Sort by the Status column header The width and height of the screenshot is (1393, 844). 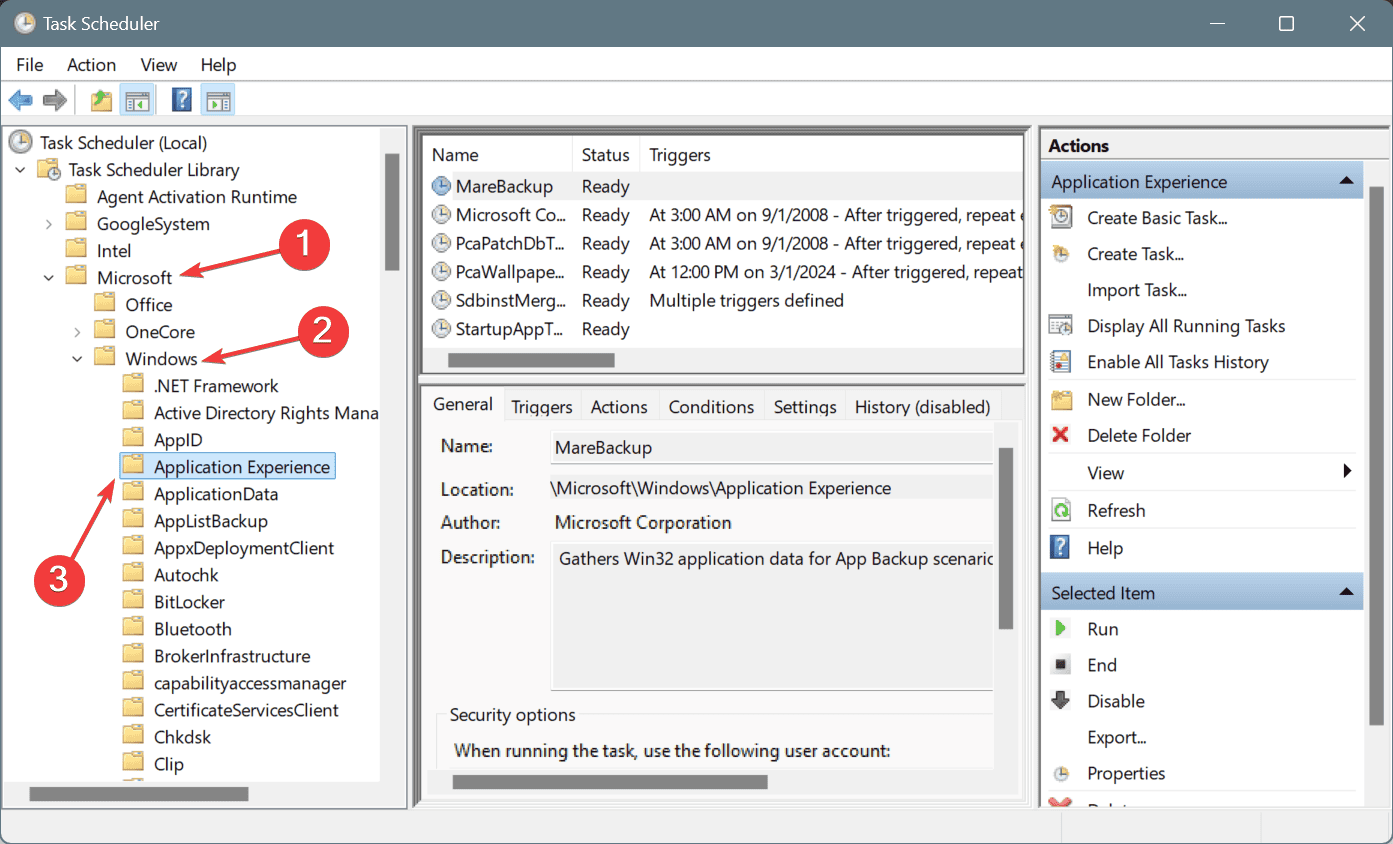tap(606, 155)
